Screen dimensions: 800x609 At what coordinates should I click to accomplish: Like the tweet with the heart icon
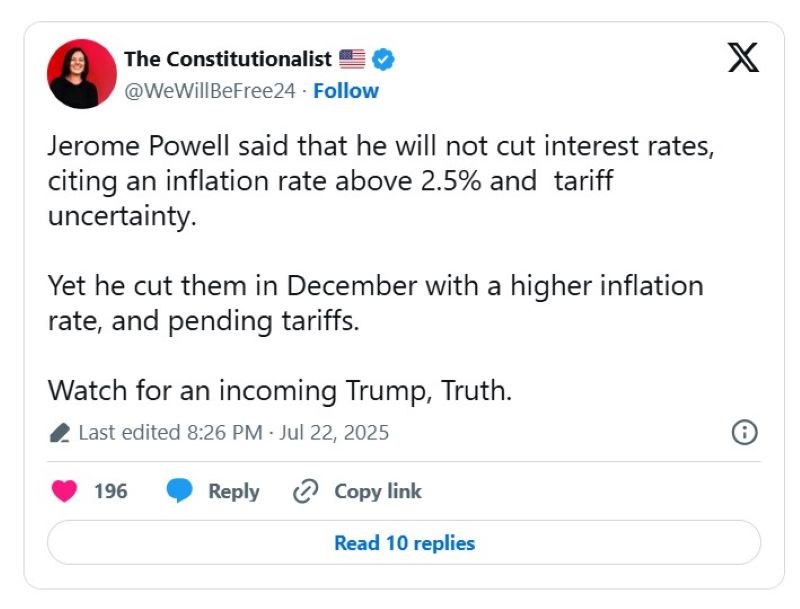pos(65,491)
